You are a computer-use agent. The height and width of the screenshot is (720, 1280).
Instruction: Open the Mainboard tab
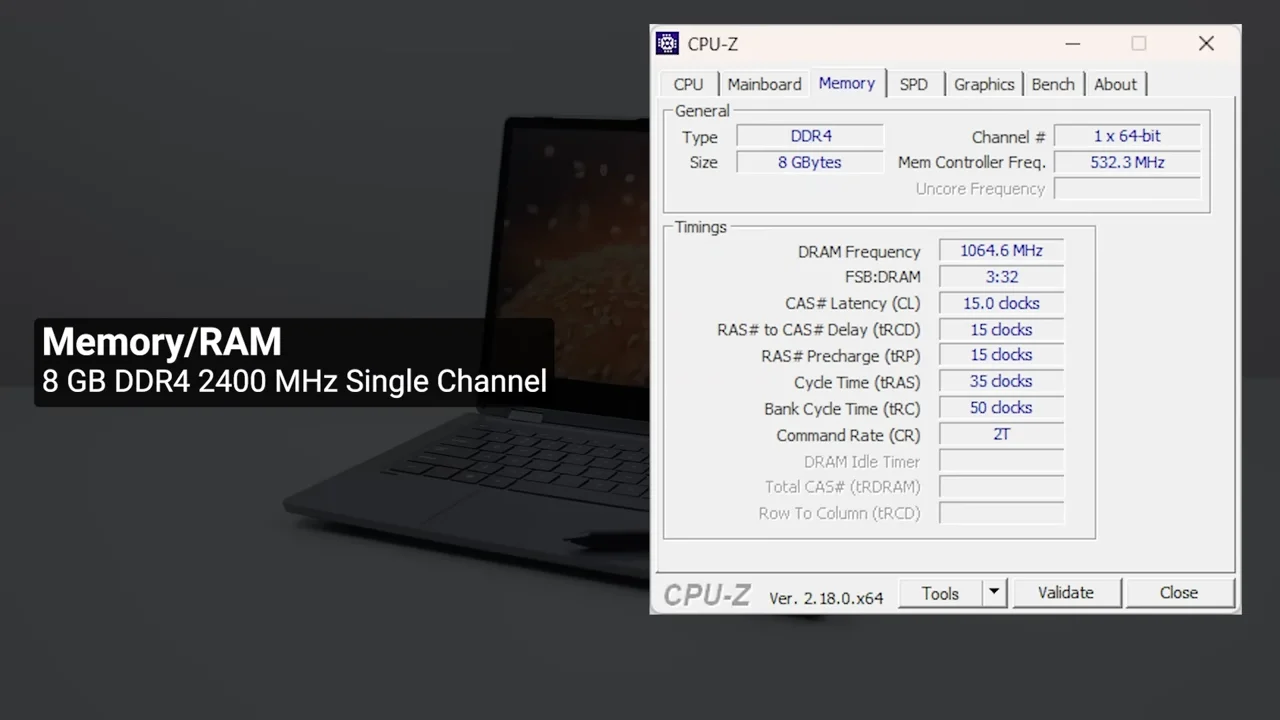click(764, 85)
